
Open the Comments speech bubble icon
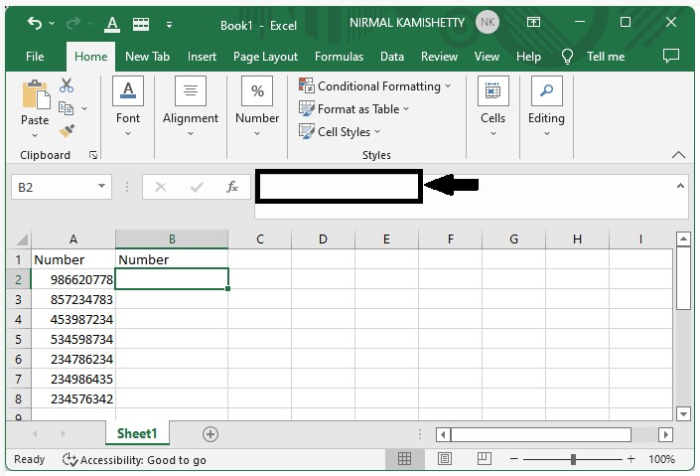point(671,56)
